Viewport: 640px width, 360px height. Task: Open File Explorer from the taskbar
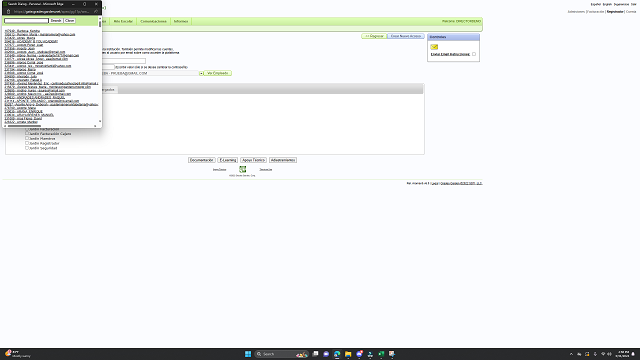tap(348, 354)
